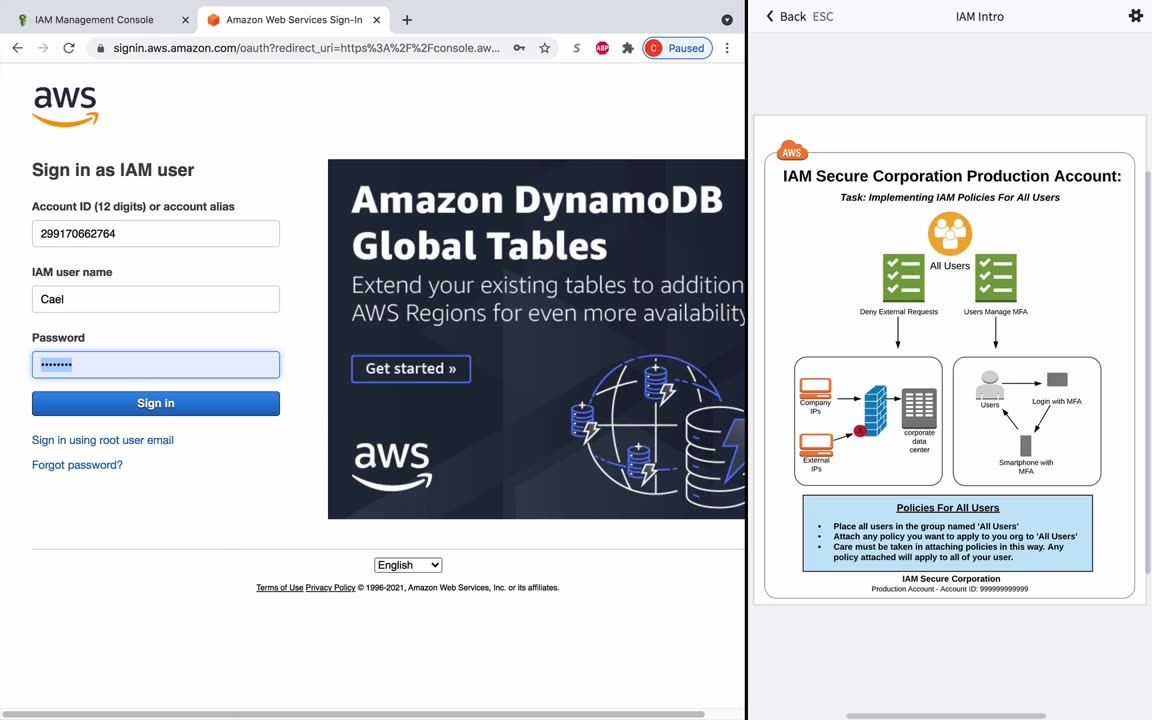Open the Extensions puzzle-piece menu
Screen dimensions: 1152x720
pos(627,48)
